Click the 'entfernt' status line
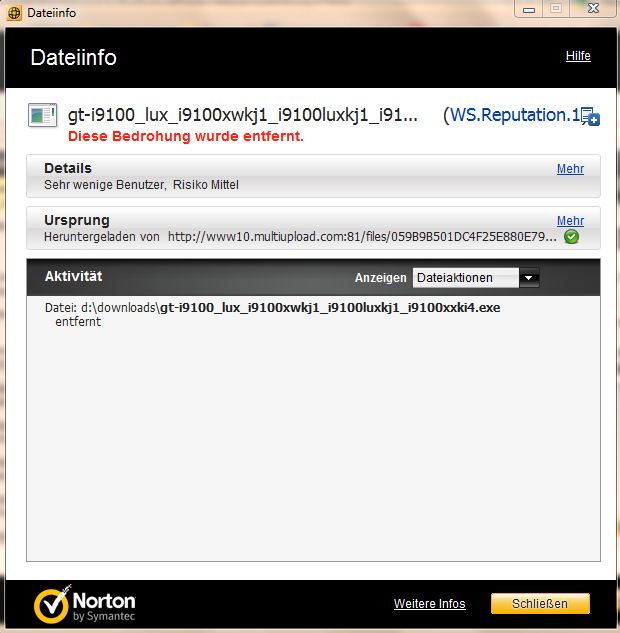 78,322
